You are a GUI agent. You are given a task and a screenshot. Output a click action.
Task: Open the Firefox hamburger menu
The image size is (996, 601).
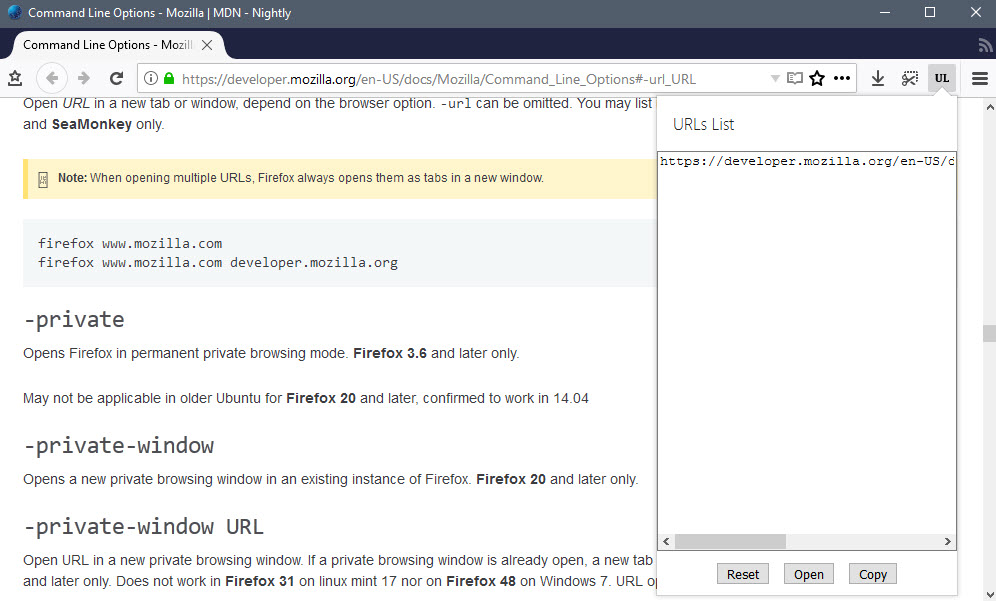[x=979, y=78]
